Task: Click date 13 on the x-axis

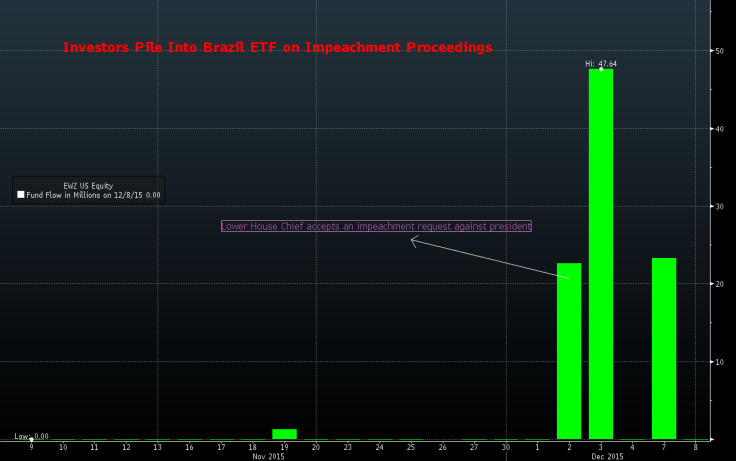Action: tap(157, 446)
